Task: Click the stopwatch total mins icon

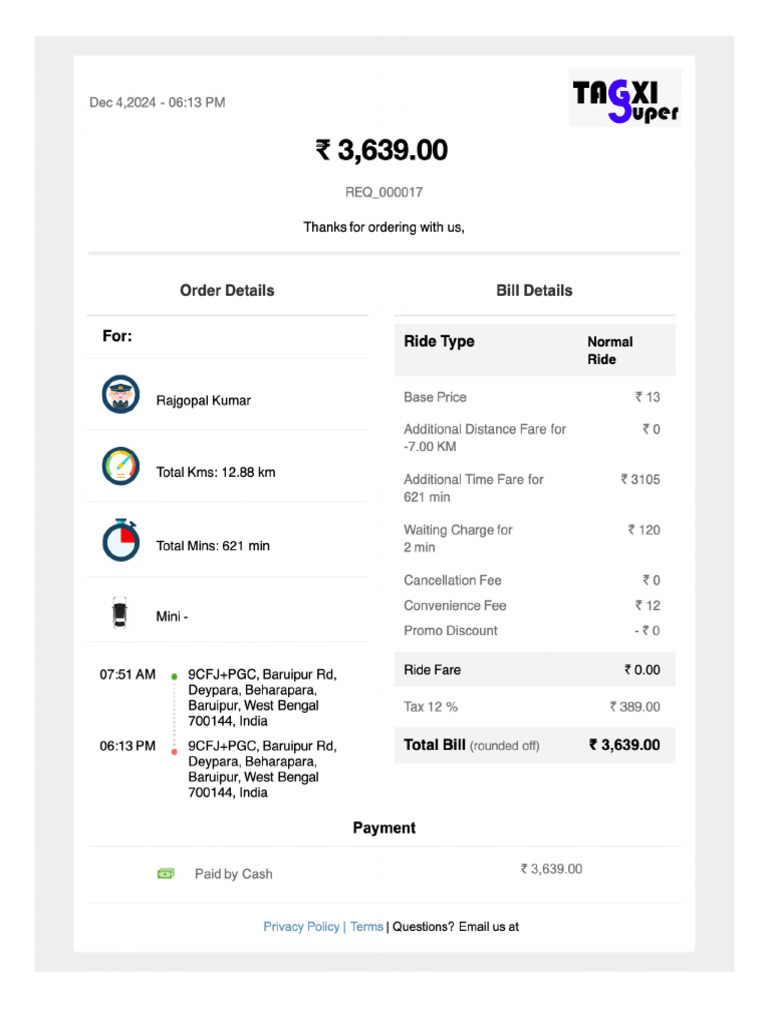Action: (120, 541)
